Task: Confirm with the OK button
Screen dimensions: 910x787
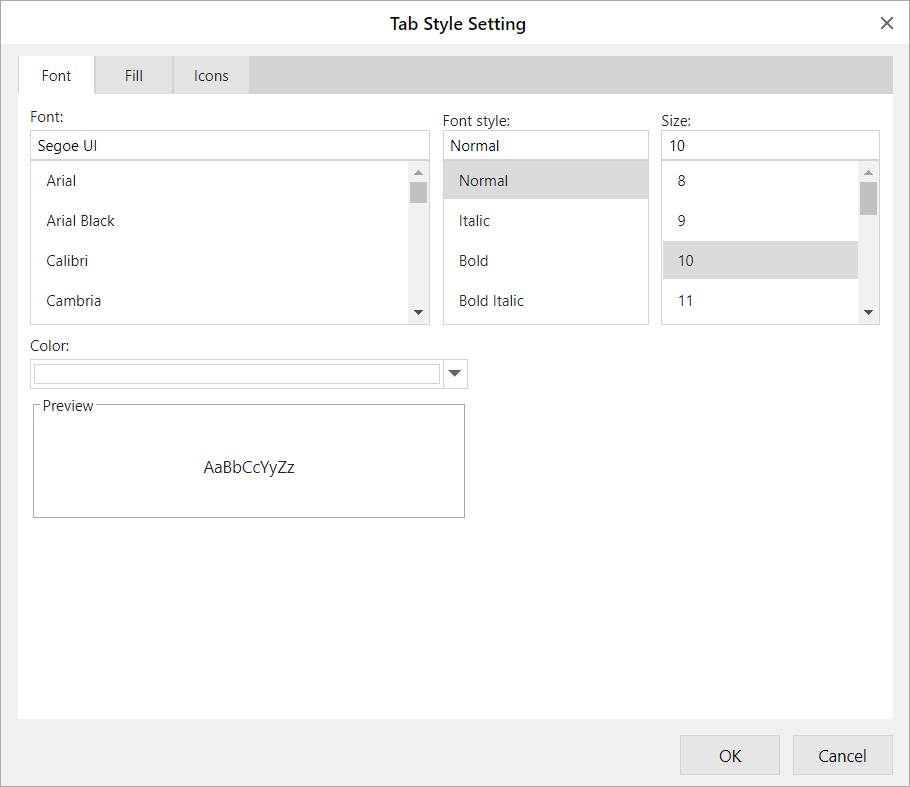Action: point(730,755)
